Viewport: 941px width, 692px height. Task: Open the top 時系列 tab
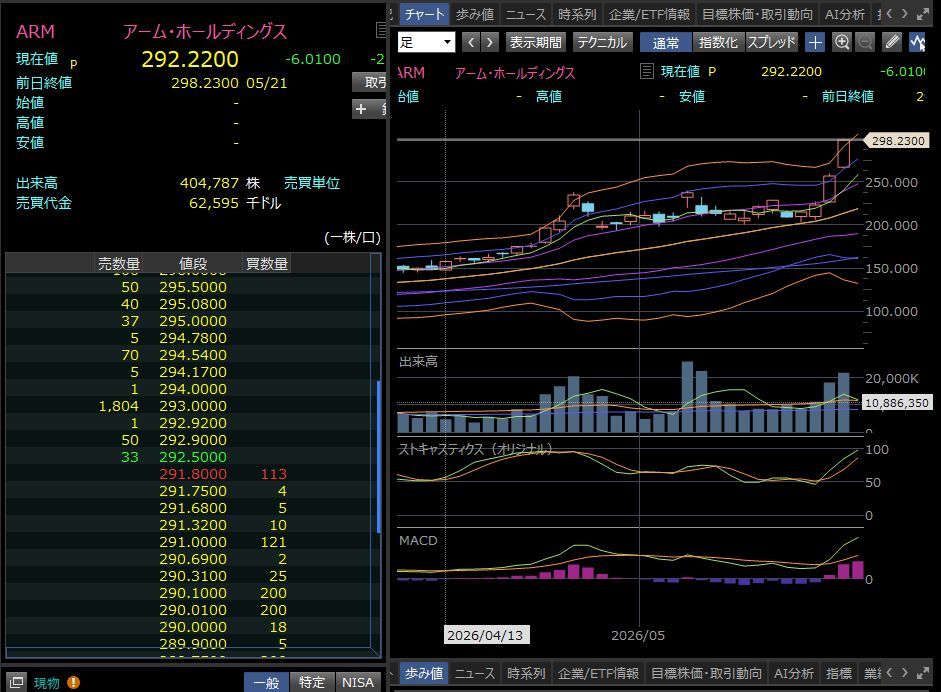577,14
